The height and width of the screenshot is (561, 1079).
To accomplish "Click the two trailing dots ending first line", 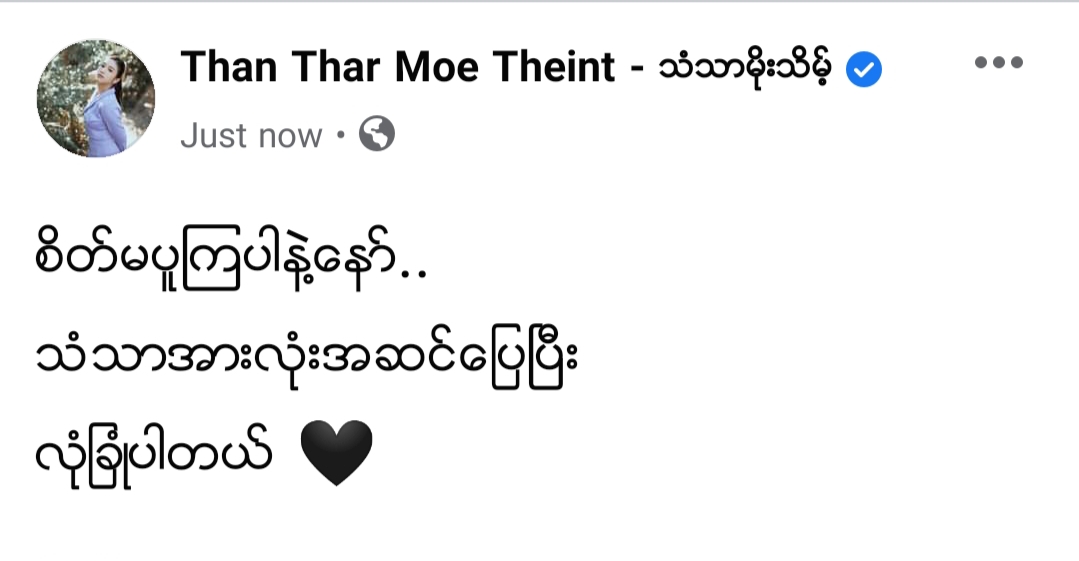I will click(414, 275).
